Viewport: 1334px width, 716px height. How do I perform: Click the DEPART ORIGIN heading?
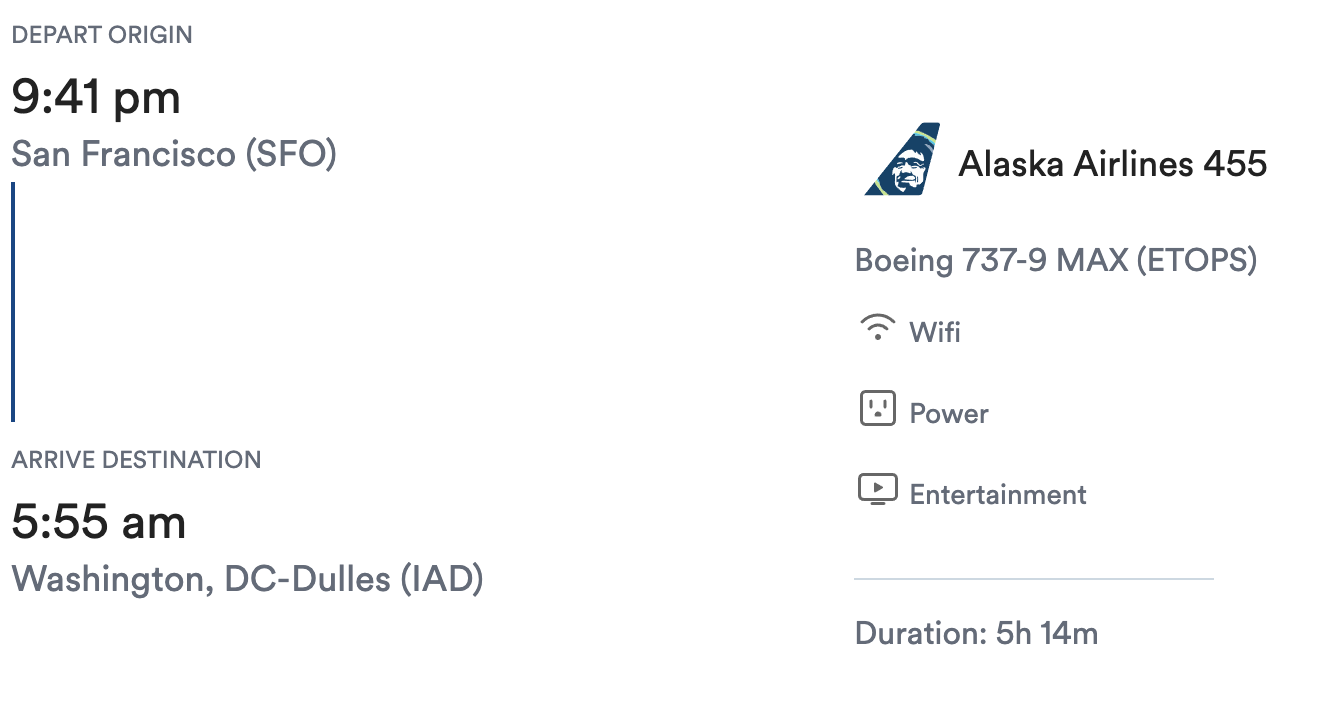102,35
